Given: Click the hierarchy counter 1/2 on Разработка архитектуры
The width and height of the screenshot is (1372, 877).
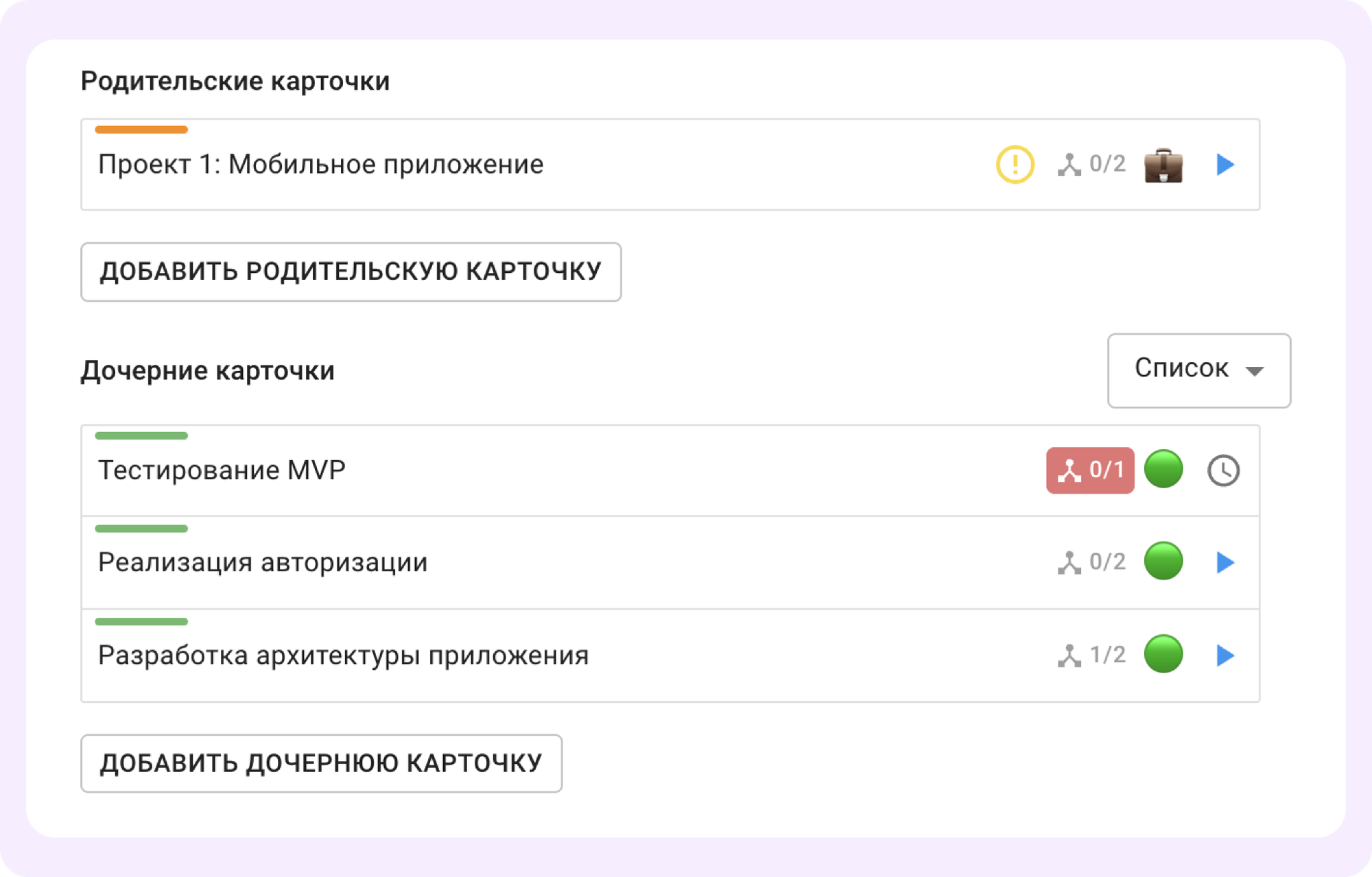Looking at the screenshot, I should click(1093, 654).
